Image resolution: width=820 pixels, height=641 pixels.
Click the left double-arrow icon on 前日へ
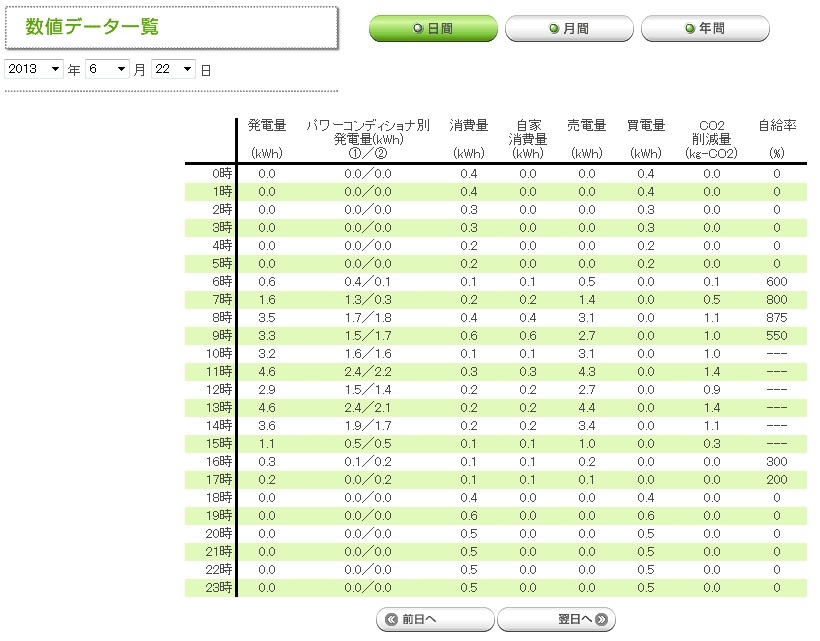pos(391,620)
